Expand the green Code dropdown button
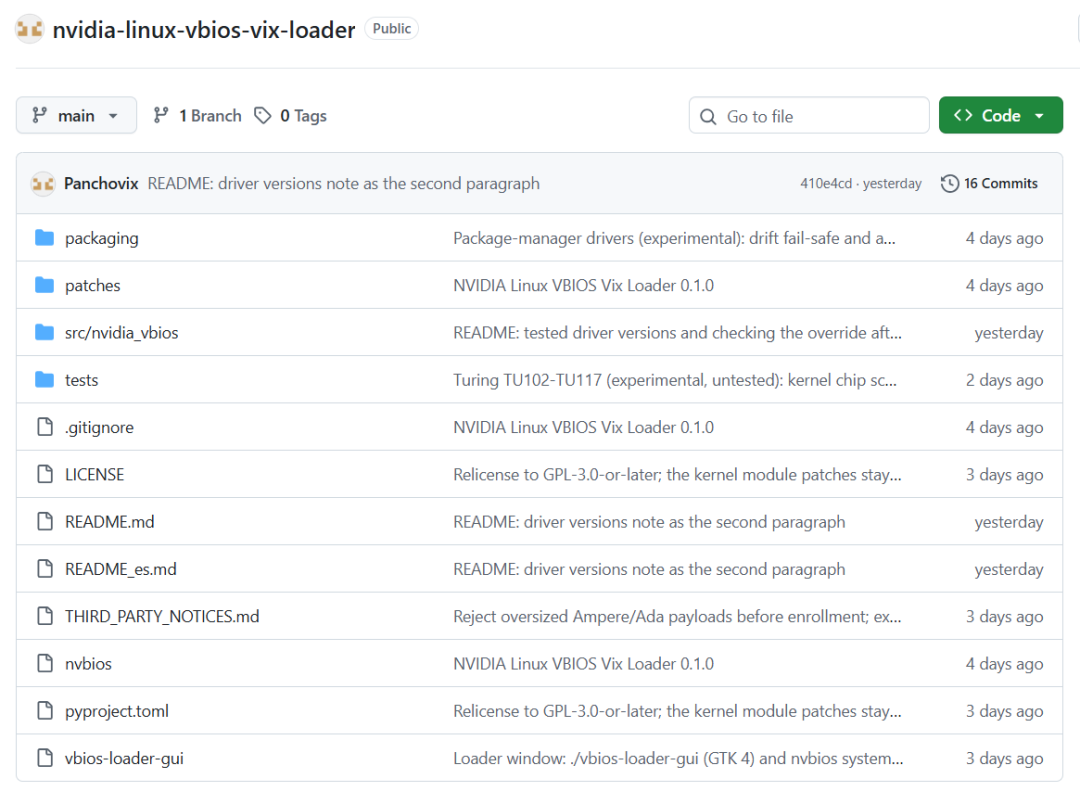1080x791 pixels. tap(1000, 116)
